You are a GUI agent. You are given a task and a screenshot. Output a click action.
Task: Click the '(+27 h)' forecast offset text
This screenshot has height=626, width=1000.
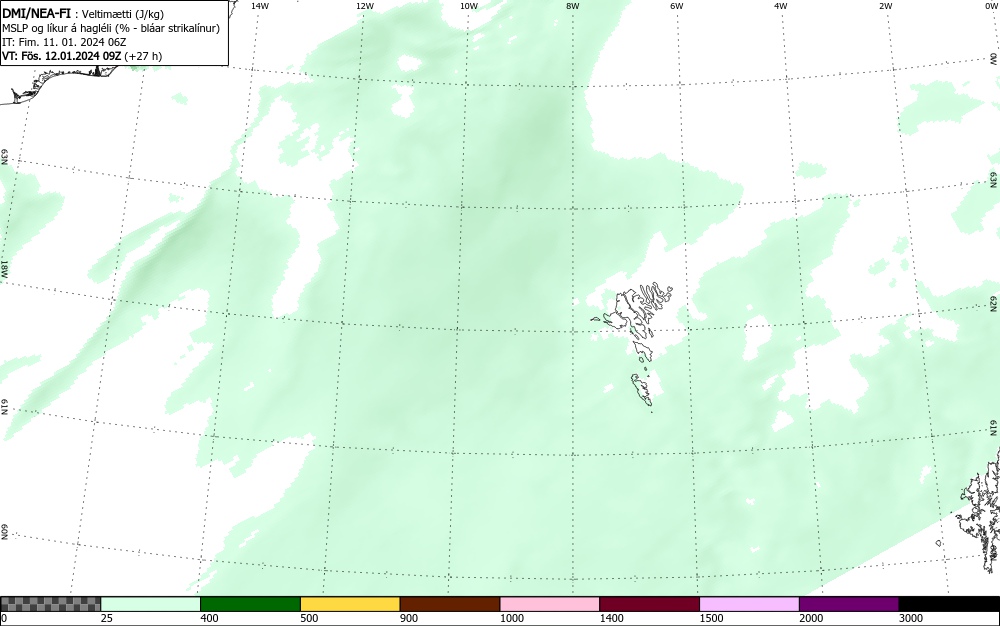point(143,56)
